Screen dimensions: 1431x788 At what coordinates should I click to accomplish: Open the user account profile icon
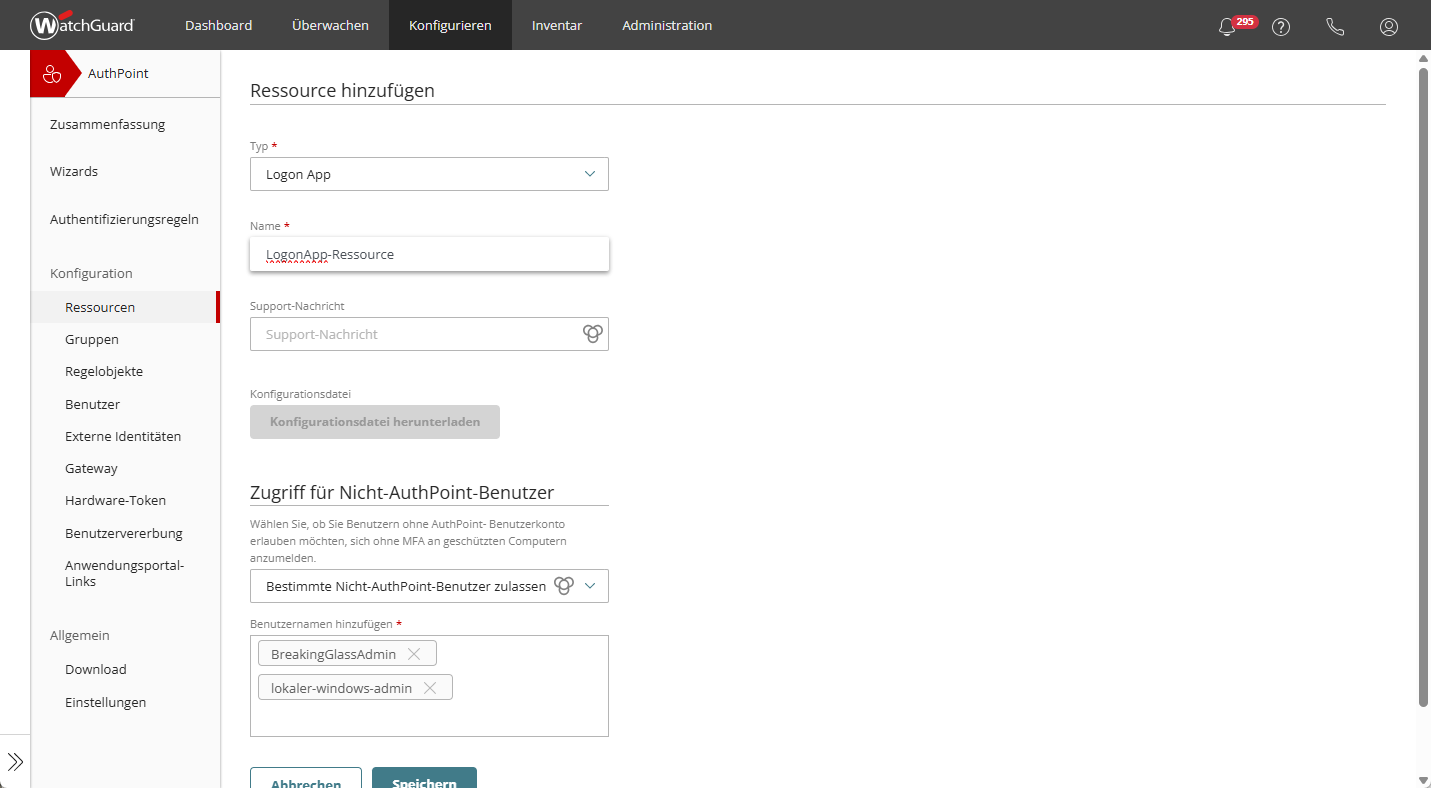(1389, 27)
